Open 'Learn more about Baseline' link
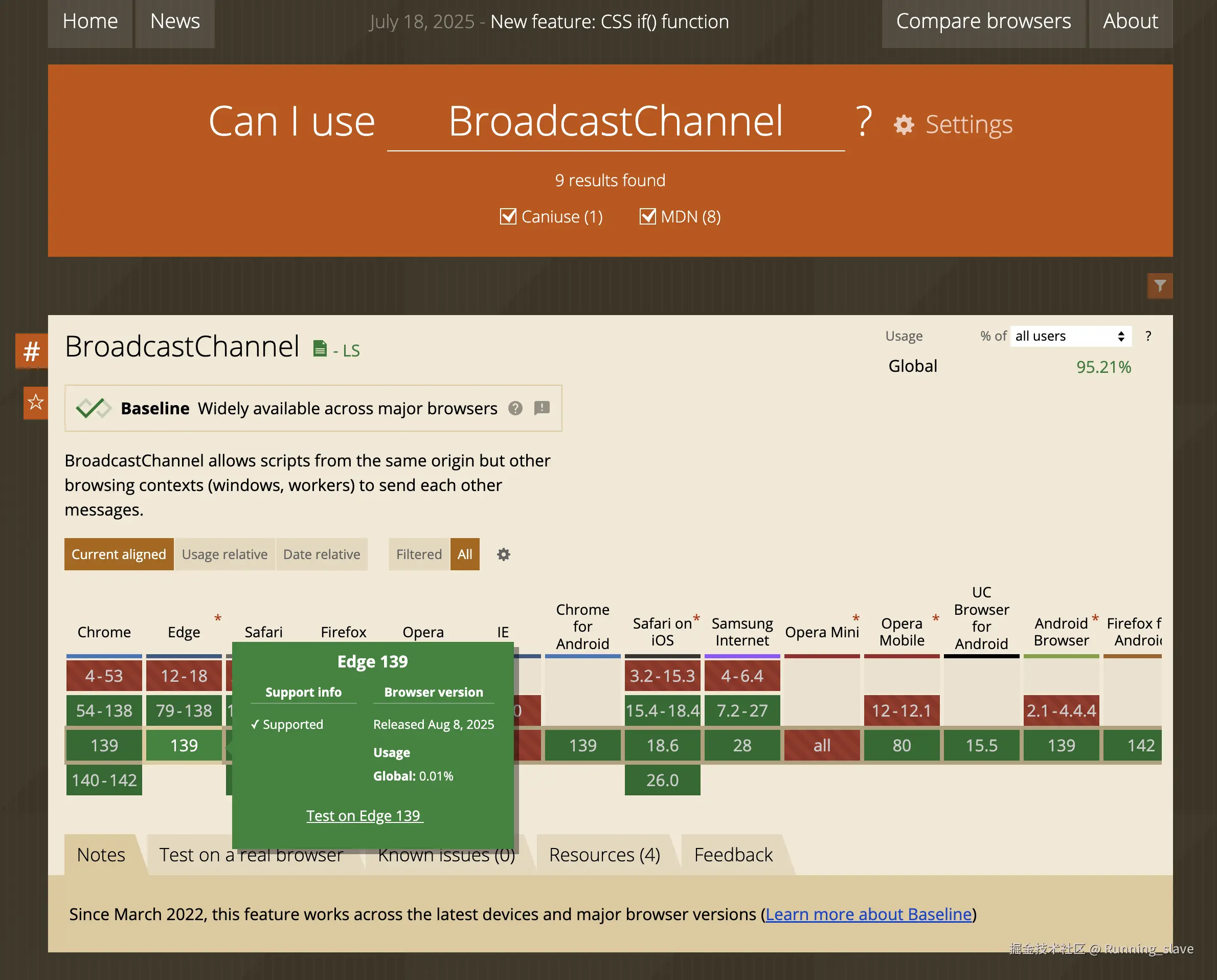 point(869,914)
